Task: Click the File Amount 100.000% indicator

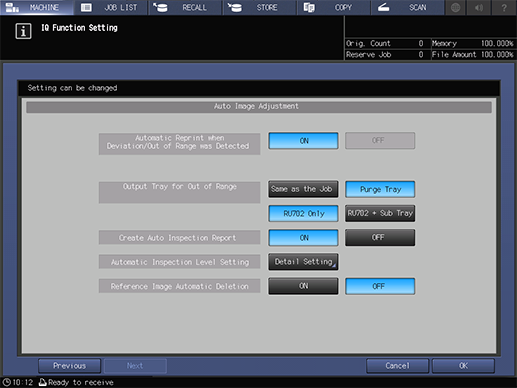Action: [473, 54]
